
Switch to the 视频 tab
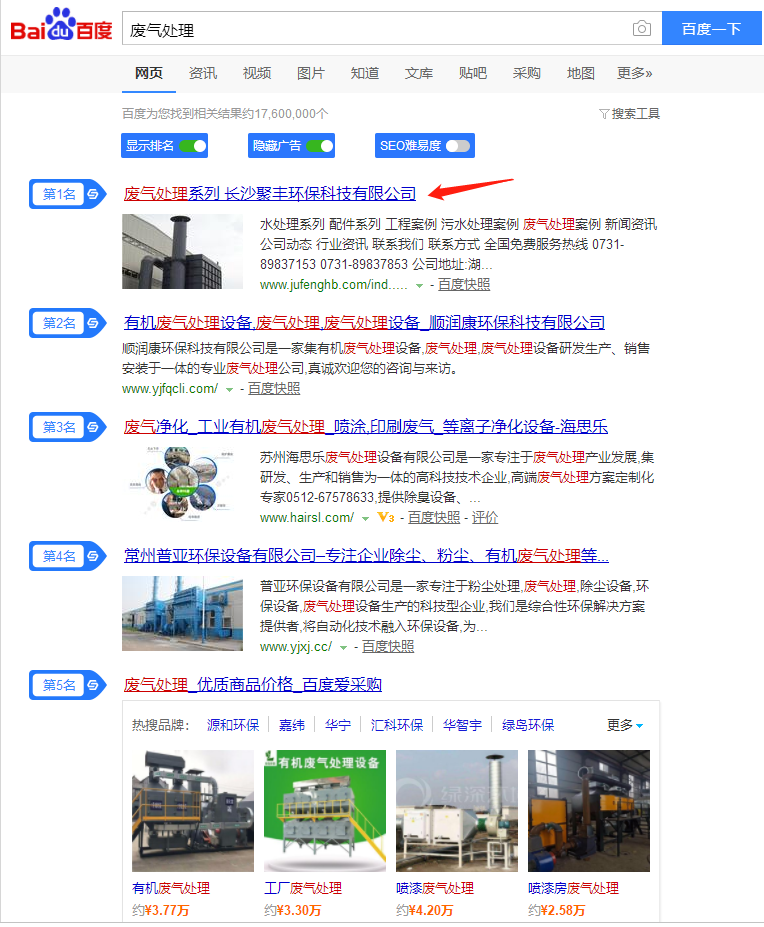tap(257, 73)
